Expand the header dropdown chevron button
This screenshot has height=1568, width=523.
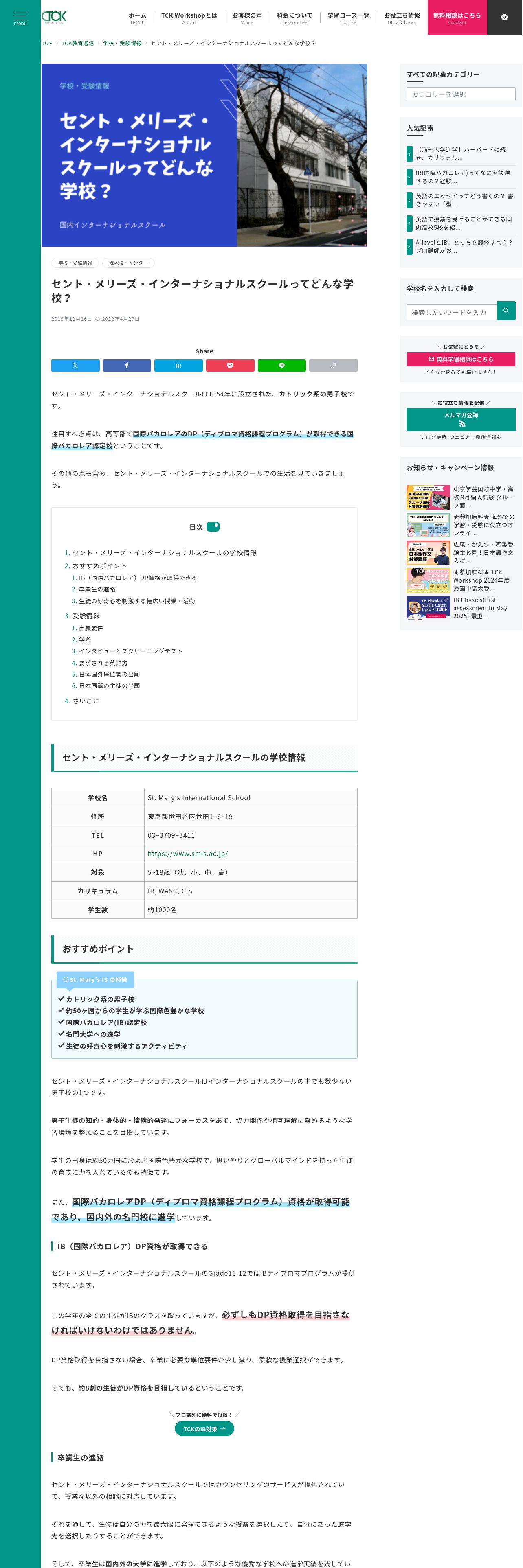504,17
